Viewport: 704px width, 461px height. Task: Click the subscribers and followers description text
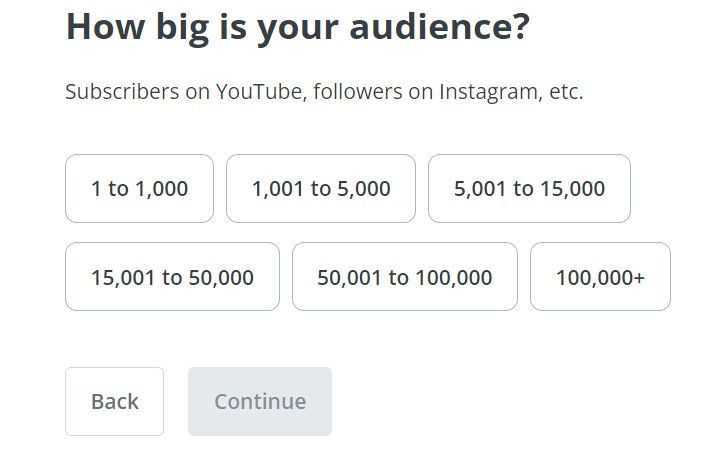[324, 92]
